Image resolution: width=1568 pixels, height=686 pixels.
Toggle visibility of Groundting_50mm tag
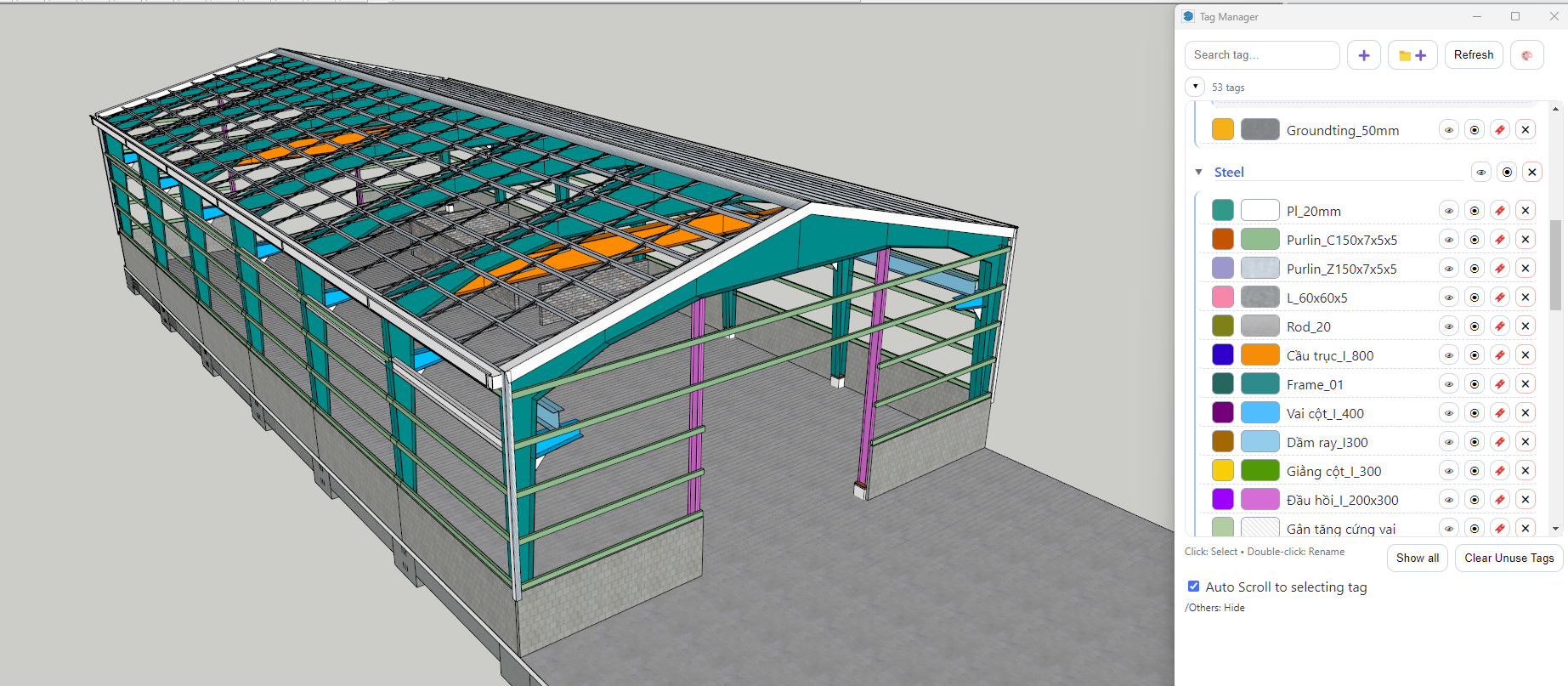coord(1449,130)
